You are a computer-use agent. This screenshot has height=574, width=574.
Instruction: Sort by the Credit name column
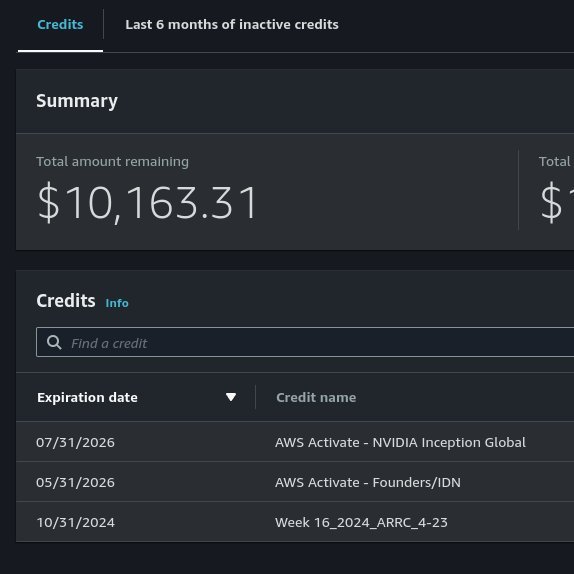click(x=316, y=397)
